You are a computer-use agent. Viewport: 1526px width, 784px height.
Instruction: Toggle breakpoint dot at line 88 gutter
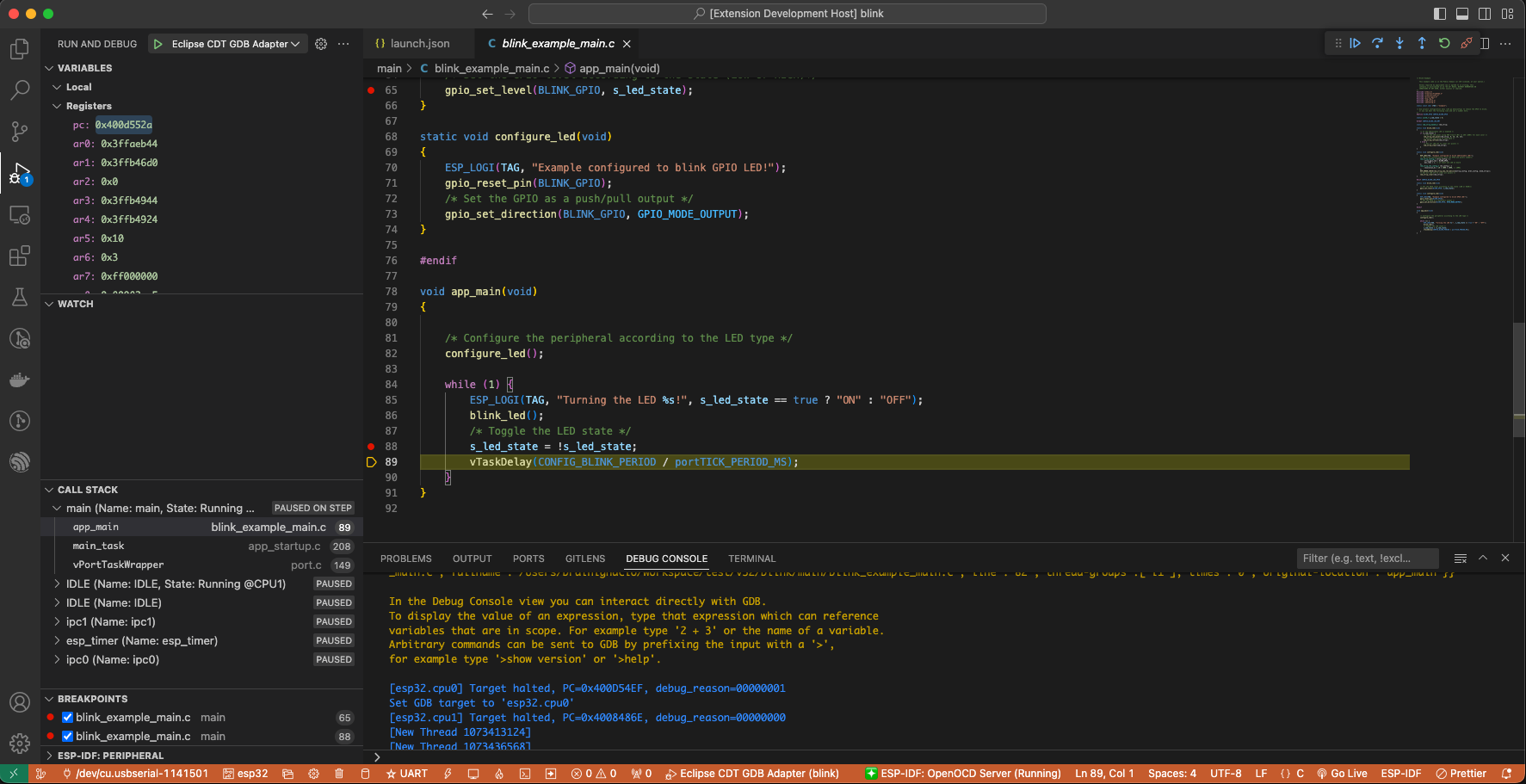click(x=371, y=447)
